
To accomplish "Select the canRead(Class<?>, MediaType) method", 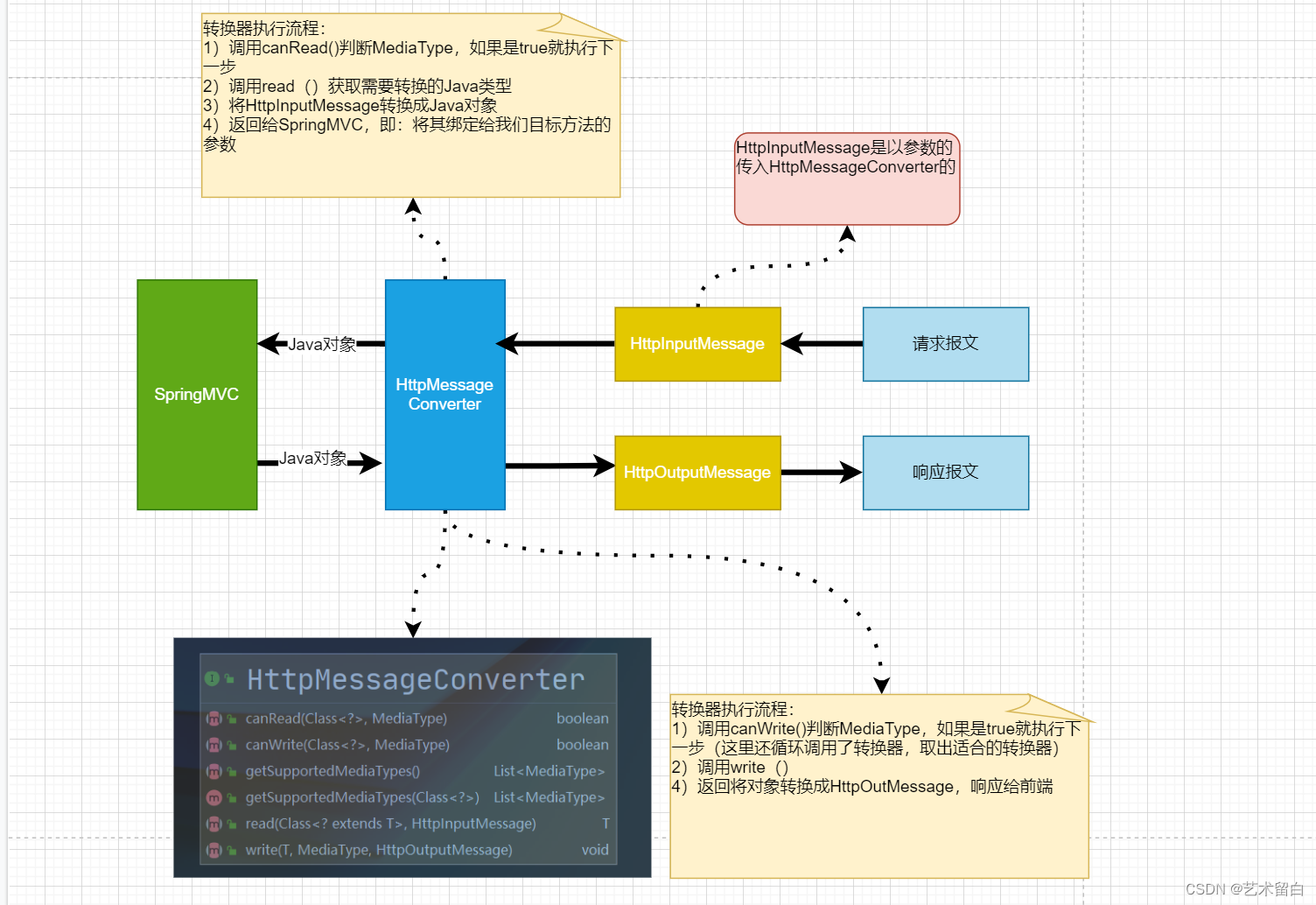I will tap(346, 719).
